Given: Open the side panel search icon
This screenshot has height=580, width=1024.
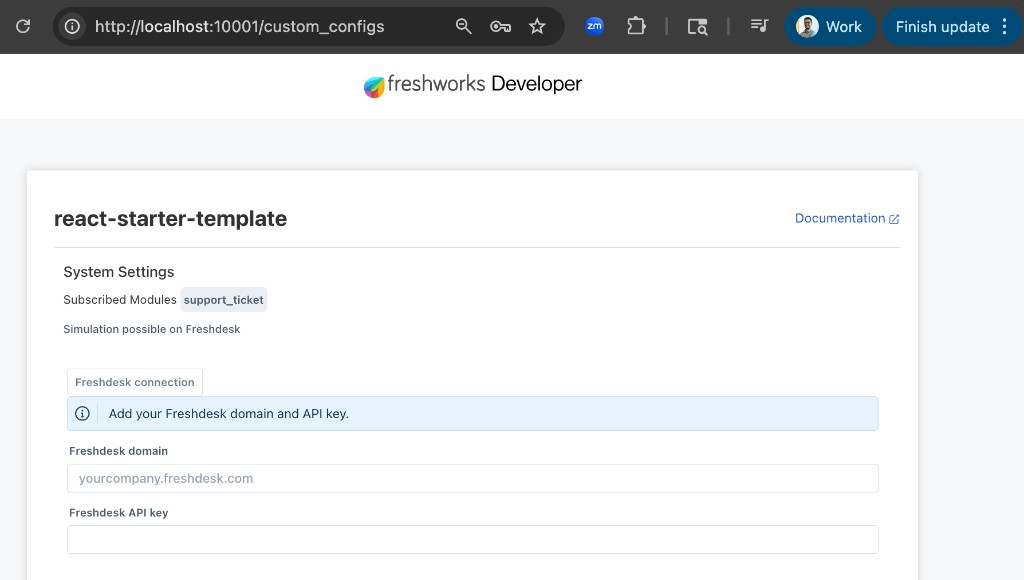Looking at the screenshot, I should 697,26.
